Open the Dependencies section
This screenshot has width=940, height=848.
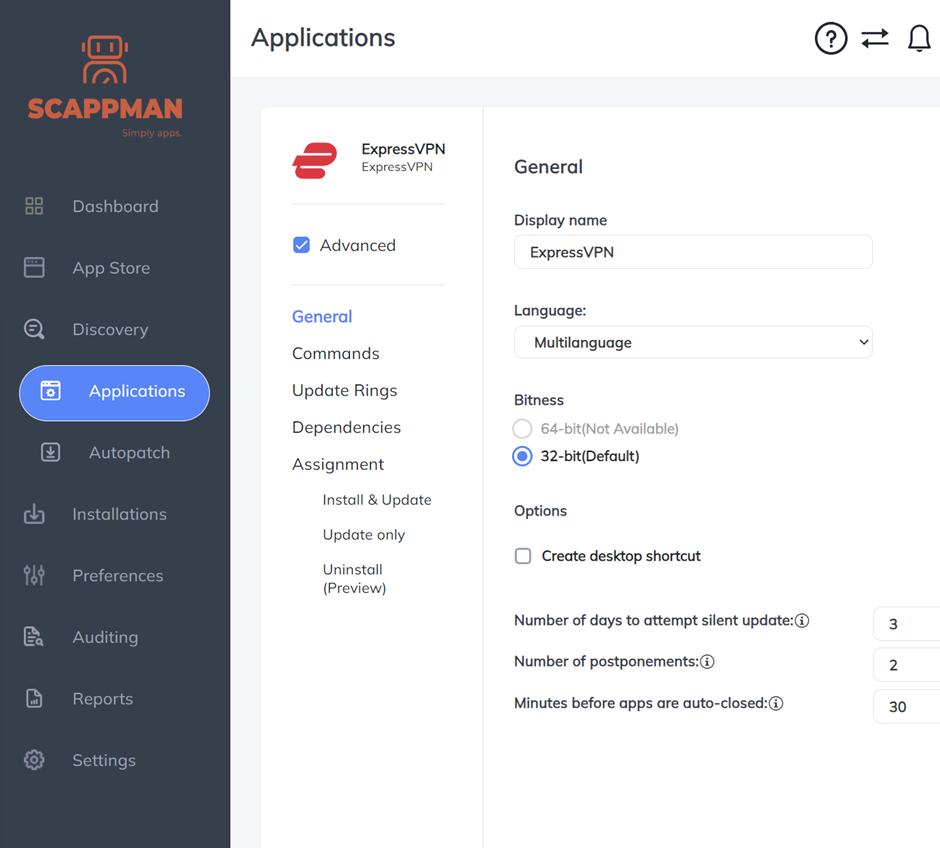[x=346, y=427]
